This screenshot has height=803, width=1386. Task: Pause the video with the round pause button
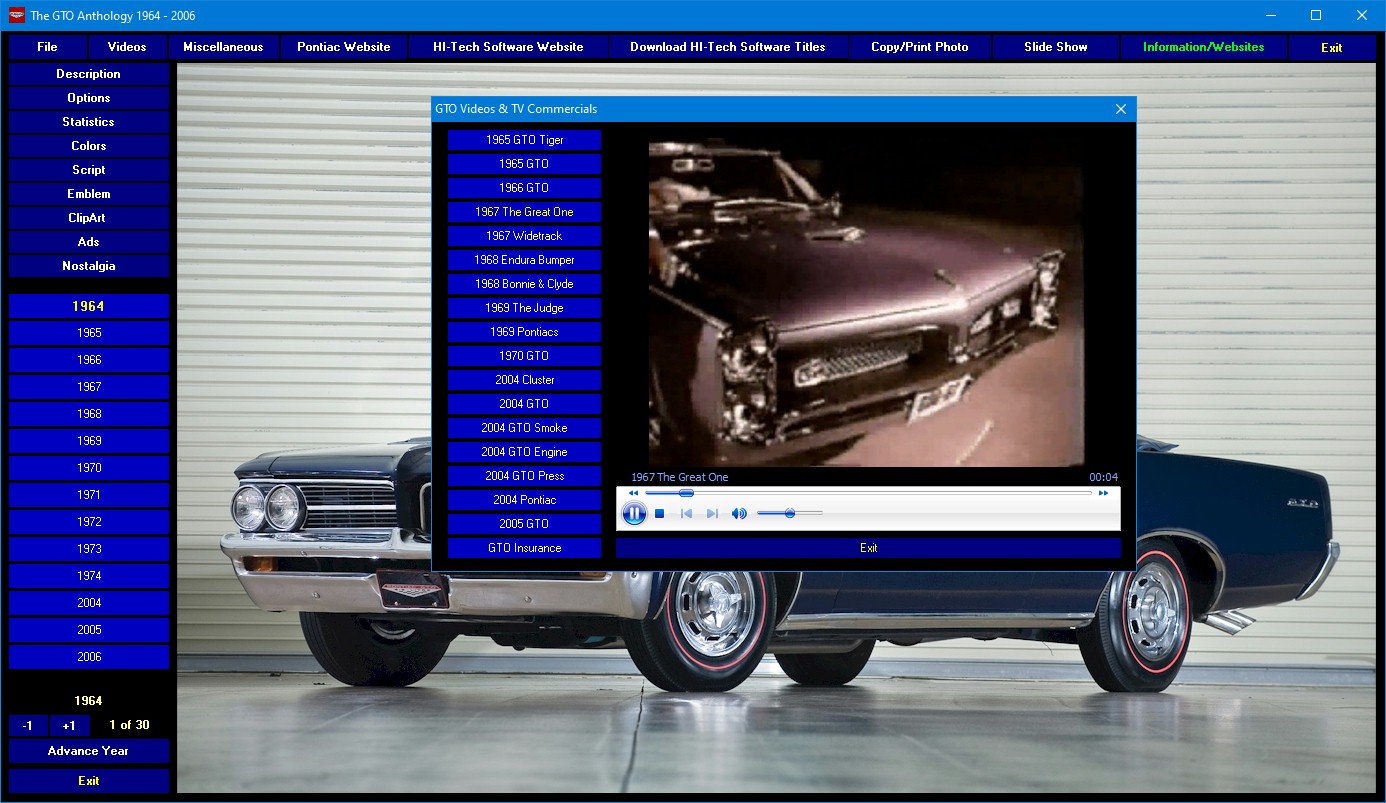click(x=634, y=513)
